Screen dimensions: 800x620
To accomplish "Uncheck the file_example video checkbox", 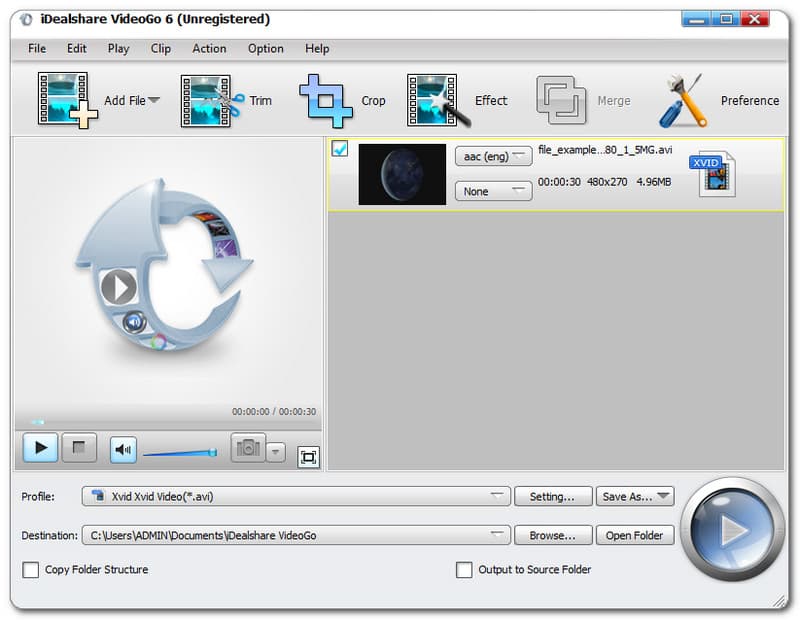I will [340, 149].
